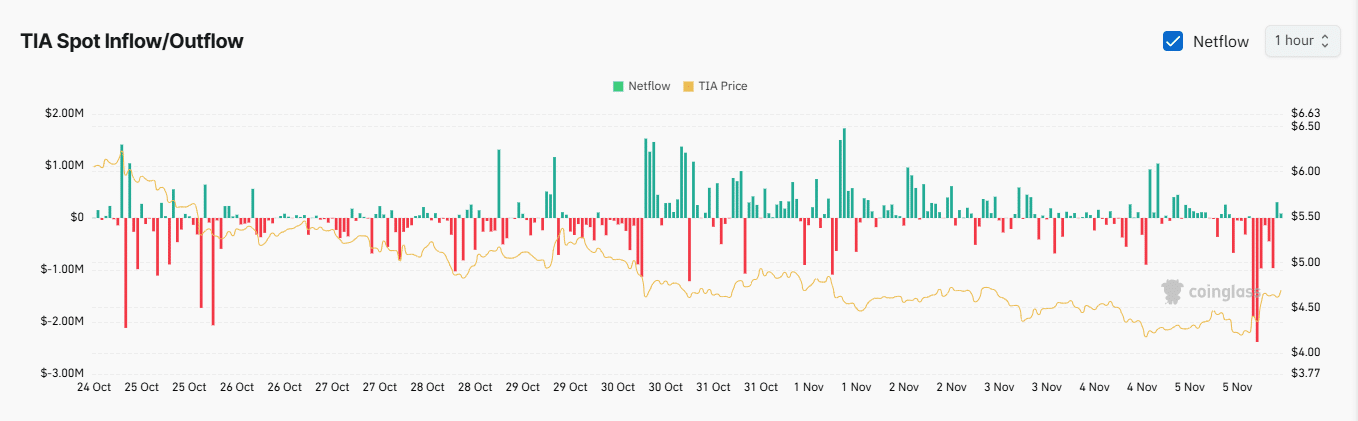Click the TIA Spot Inflow/Outflow title

click(132, 41)
